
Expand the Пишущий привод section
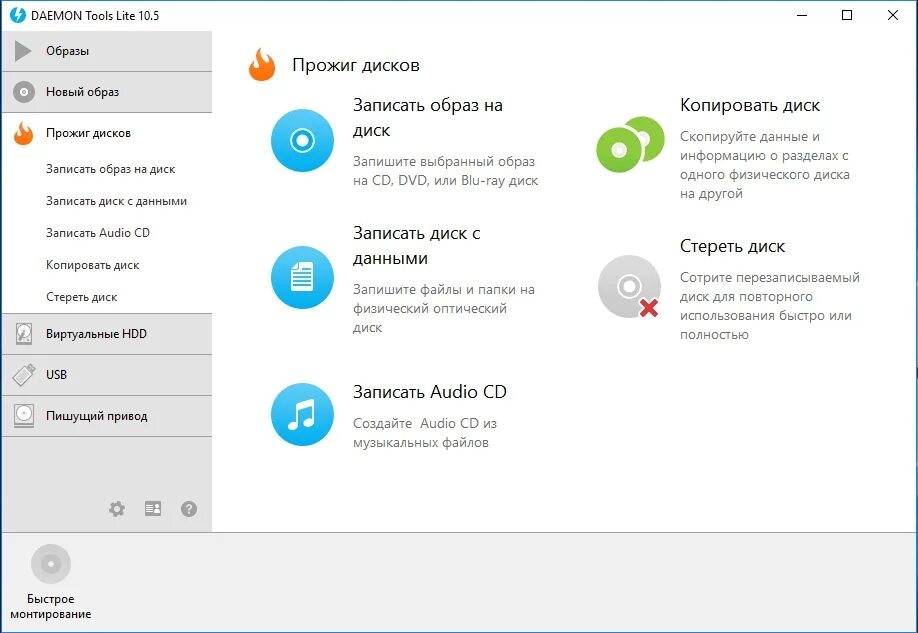click(x=106, y=416)
